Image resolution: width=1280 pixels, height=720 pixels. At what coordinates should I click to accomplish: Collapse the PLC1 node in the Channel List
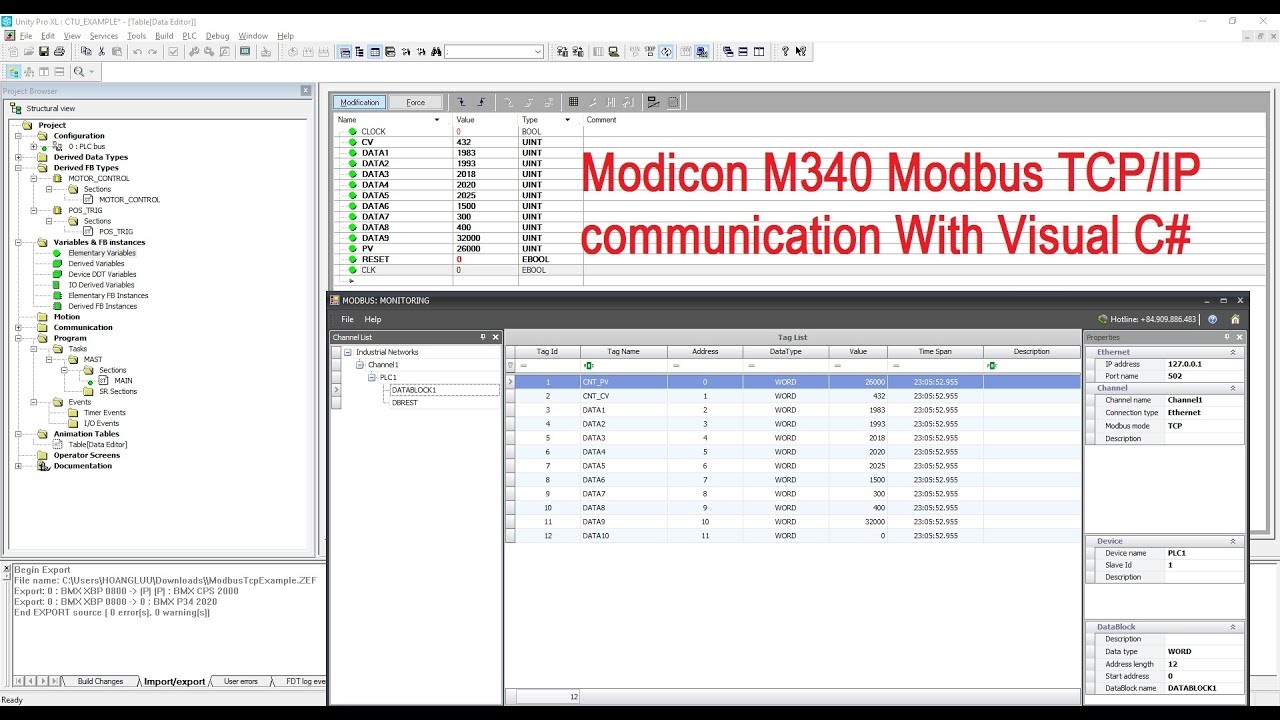pyautogui.click(x=371, y=377)
